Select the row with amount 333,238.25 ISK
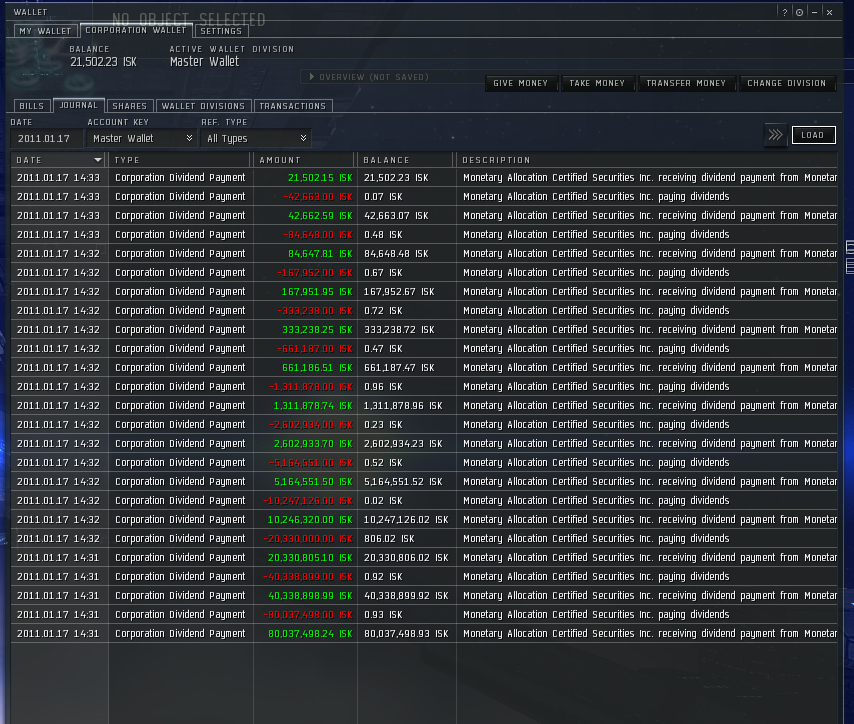This screenshot has width=854, height=724. (x=424, y=330)
